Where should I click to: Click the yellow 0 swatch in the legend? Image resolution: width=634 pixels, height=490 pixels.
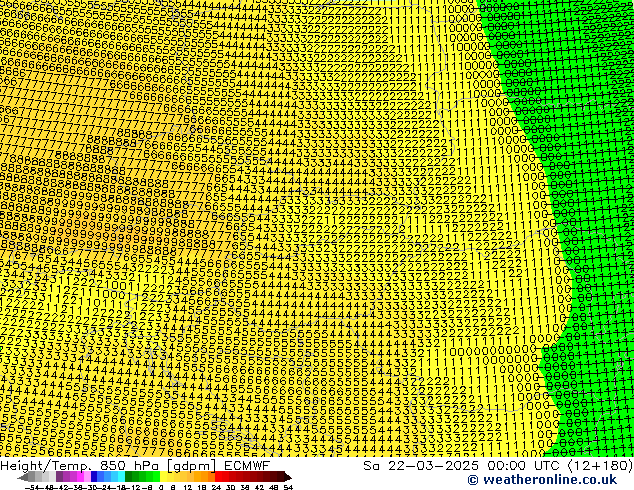pos(163,477)
